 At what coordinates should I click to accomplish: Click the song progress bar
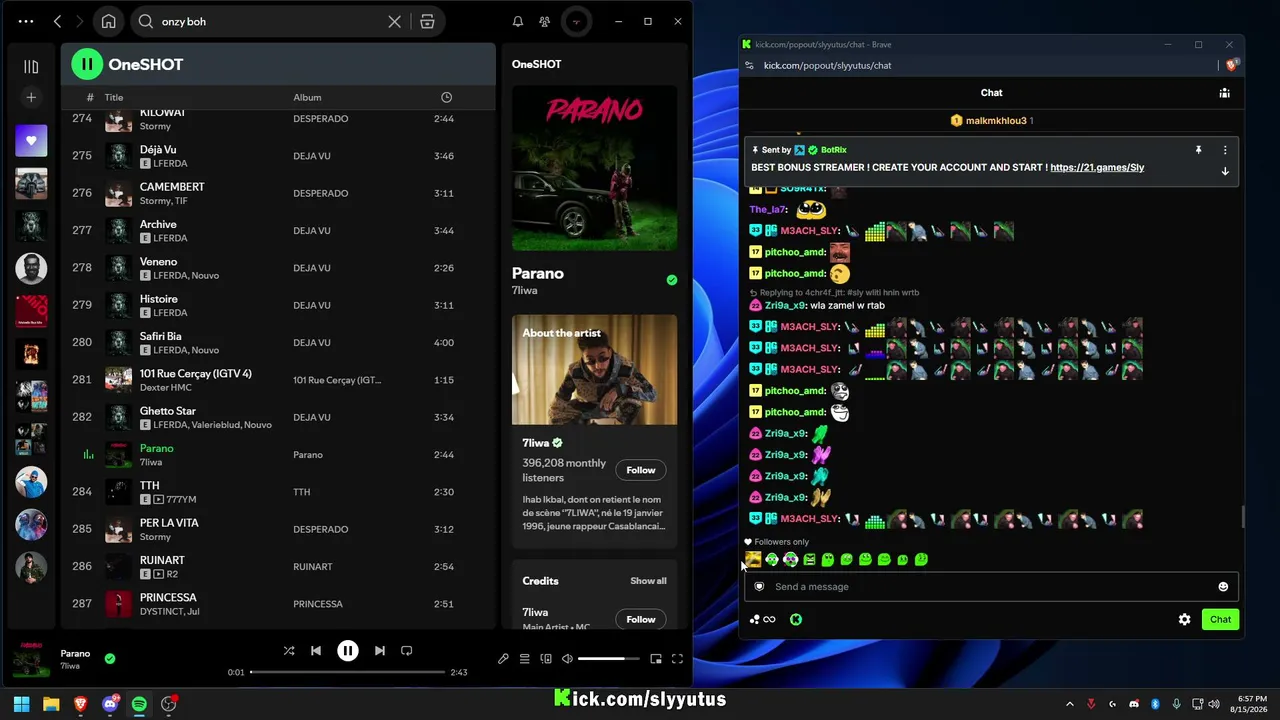(x=347, y=672)
